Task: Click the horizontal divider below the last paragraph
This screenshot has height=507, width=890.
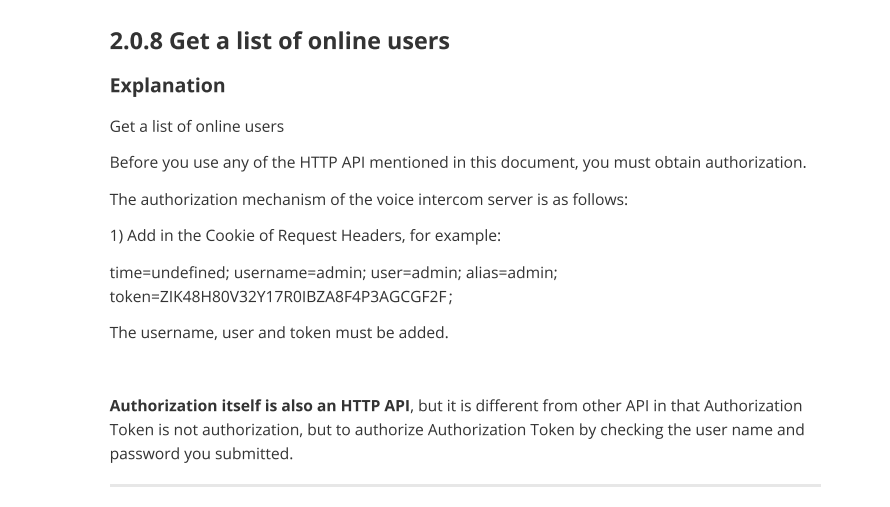Action: click(465, 485)
